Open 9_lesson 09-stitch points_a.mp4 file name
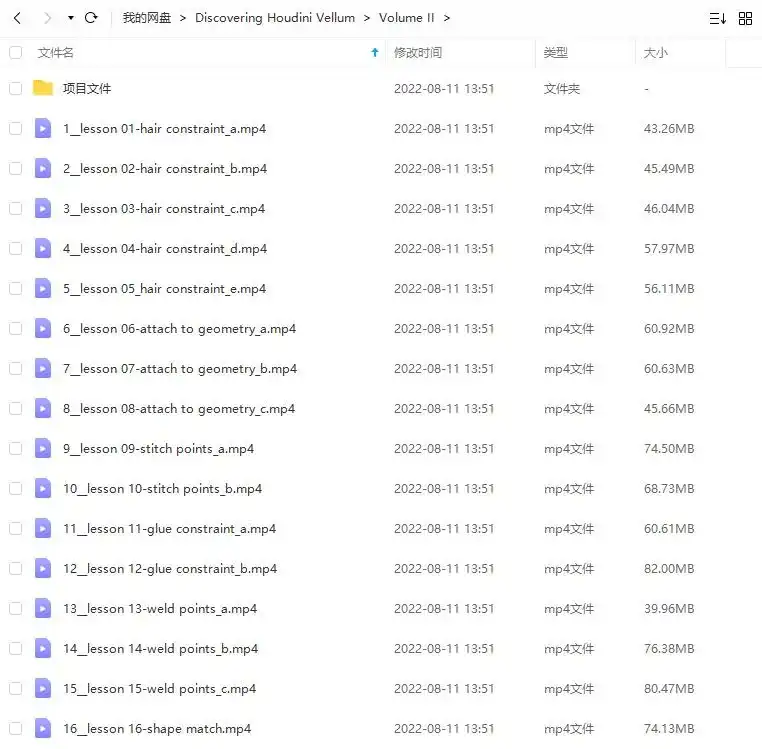The width and height of the screenshot is (762, 749). pyautogui.click(x=158, y=449)
